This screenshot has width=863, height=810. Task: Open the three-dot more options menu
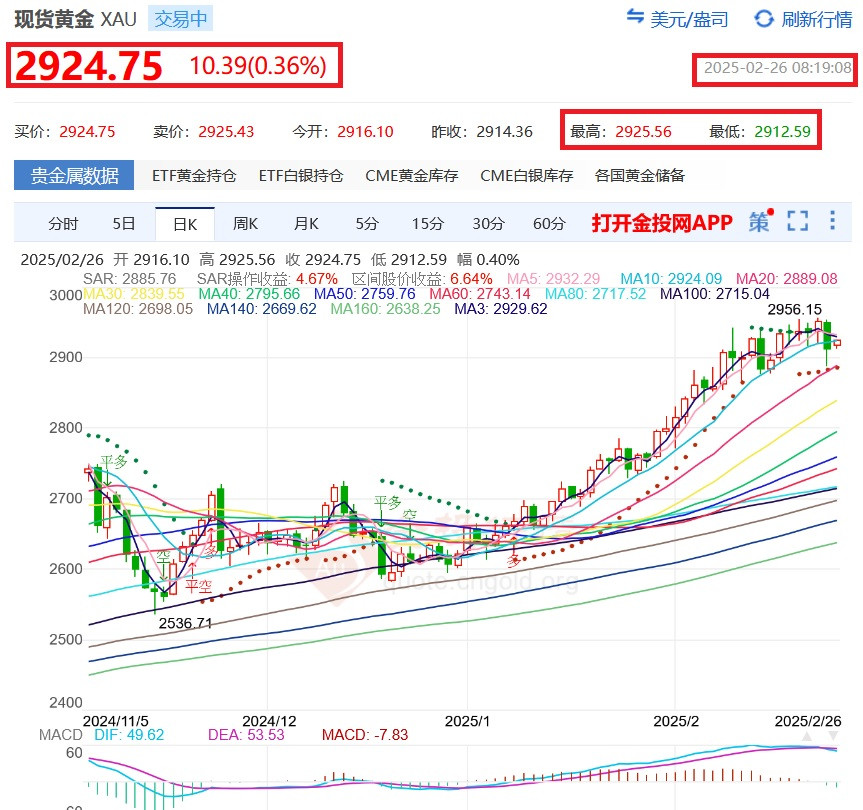833,221
